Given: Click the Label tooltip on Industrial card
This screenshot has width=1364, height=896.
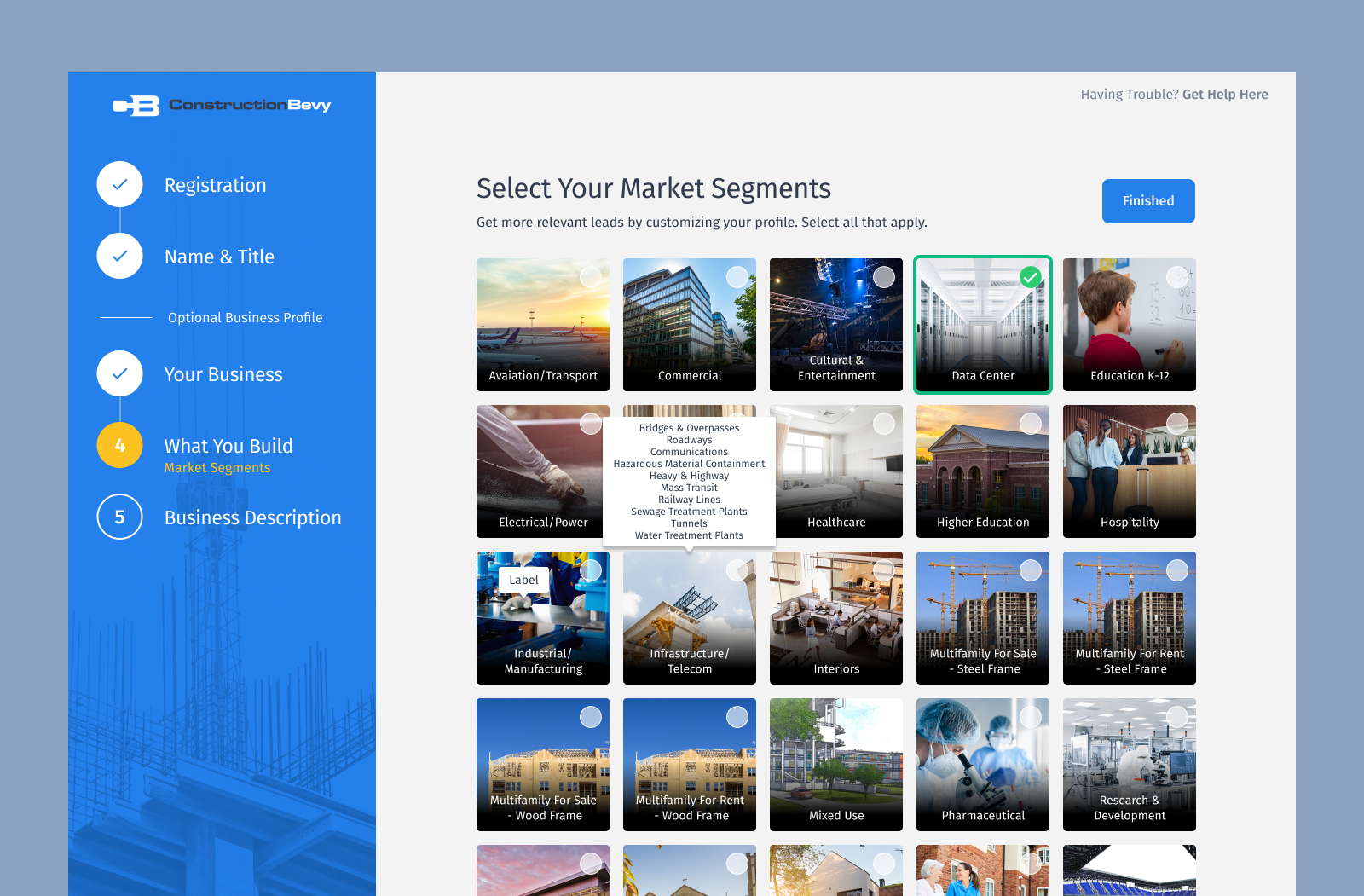Looking at the screenshot, I should click(x=523, y=580).
